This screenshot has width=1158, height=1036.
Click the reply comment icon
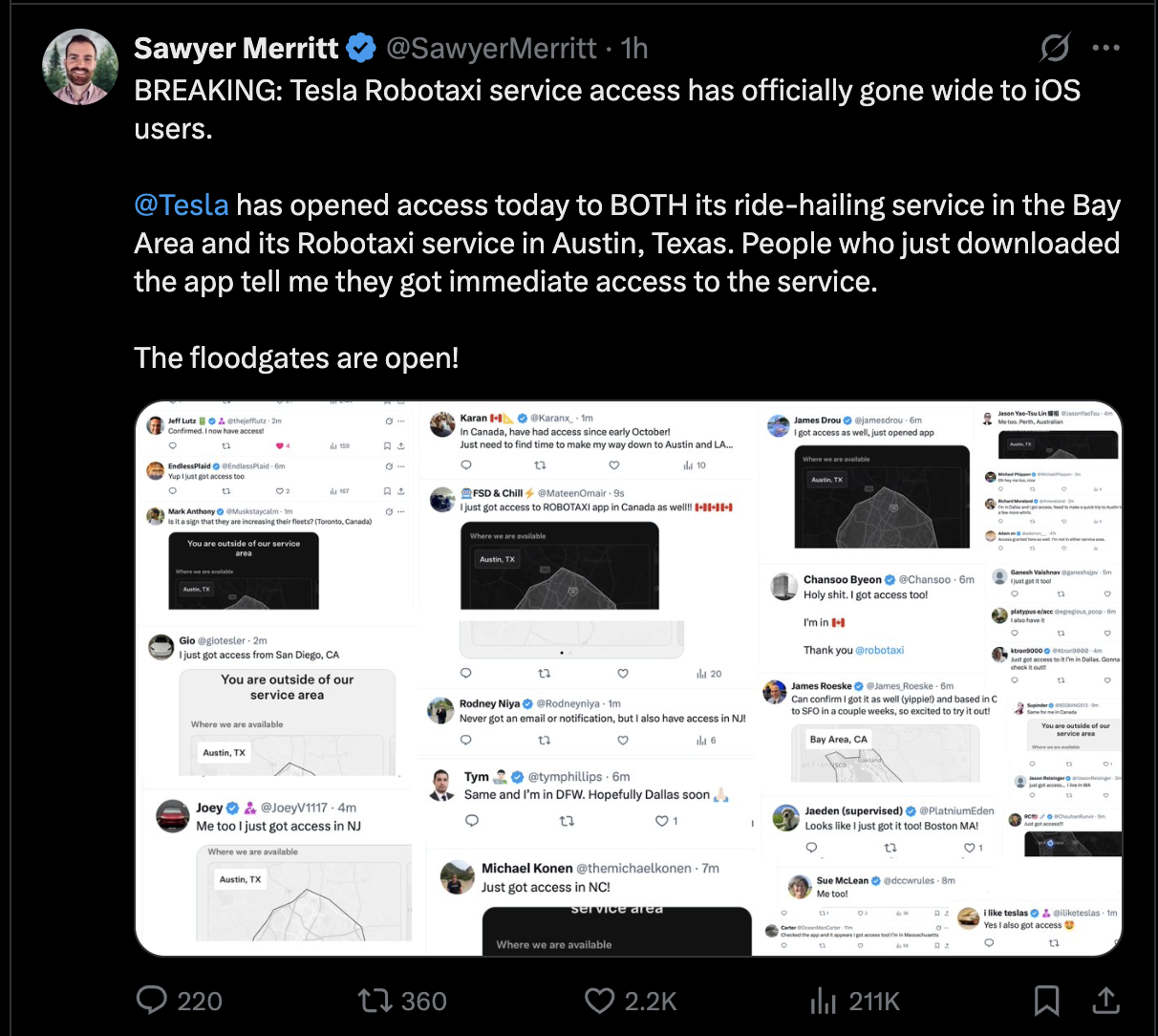(152, 1000)
